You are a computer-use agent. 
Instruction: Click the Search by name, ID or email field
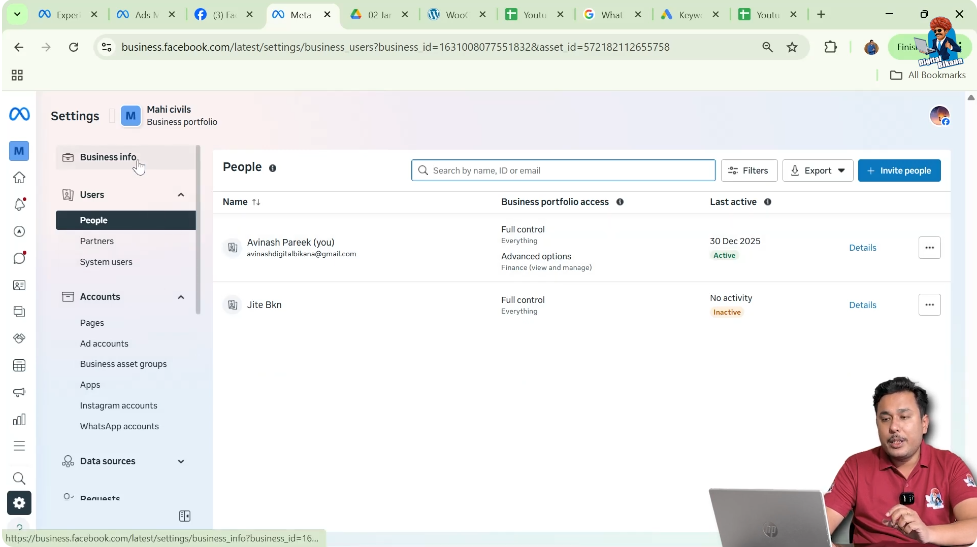[x=563, y=171]
